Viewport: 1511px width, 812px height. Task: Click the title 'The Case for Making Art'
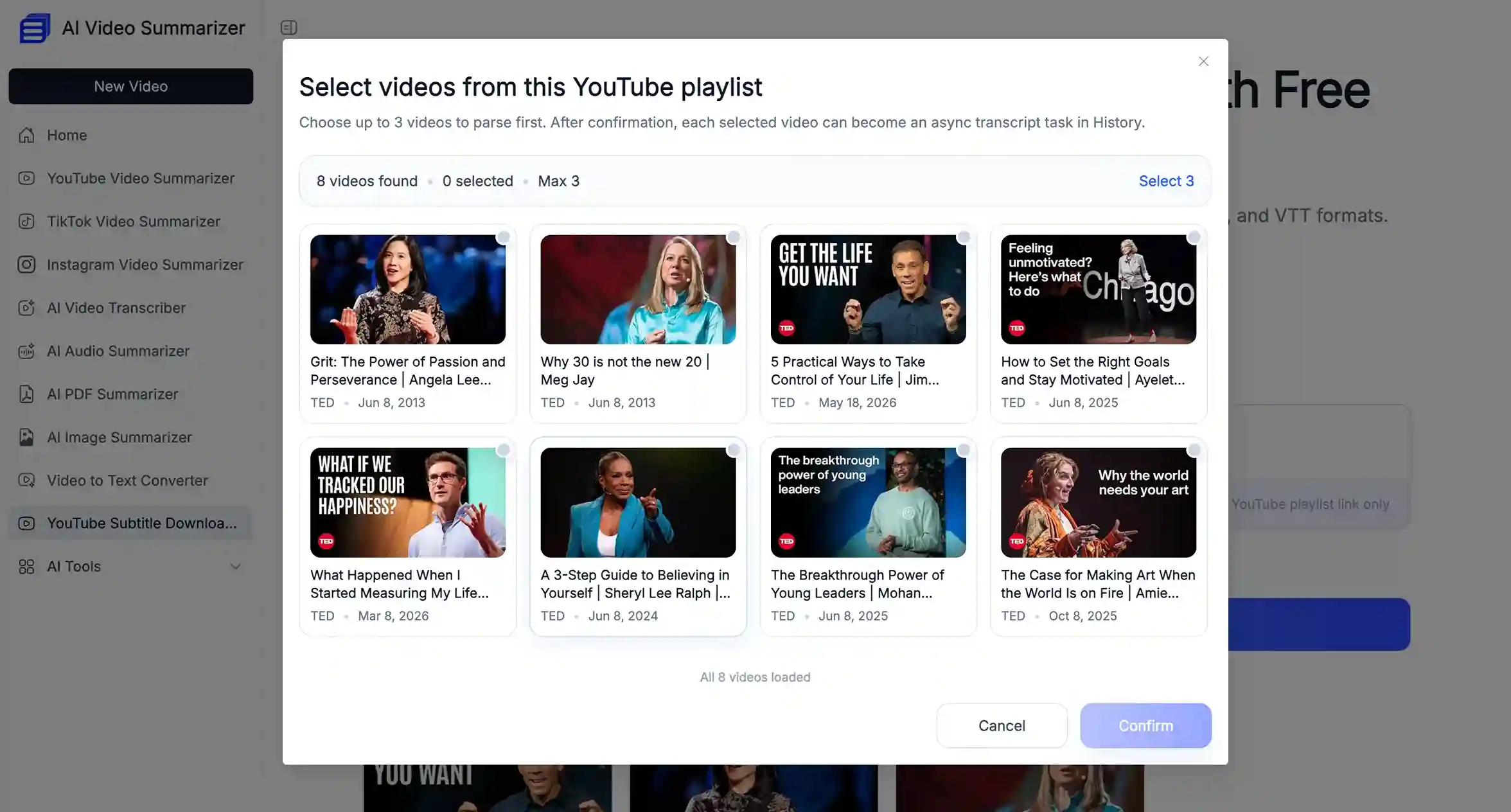click(1098, 584)
